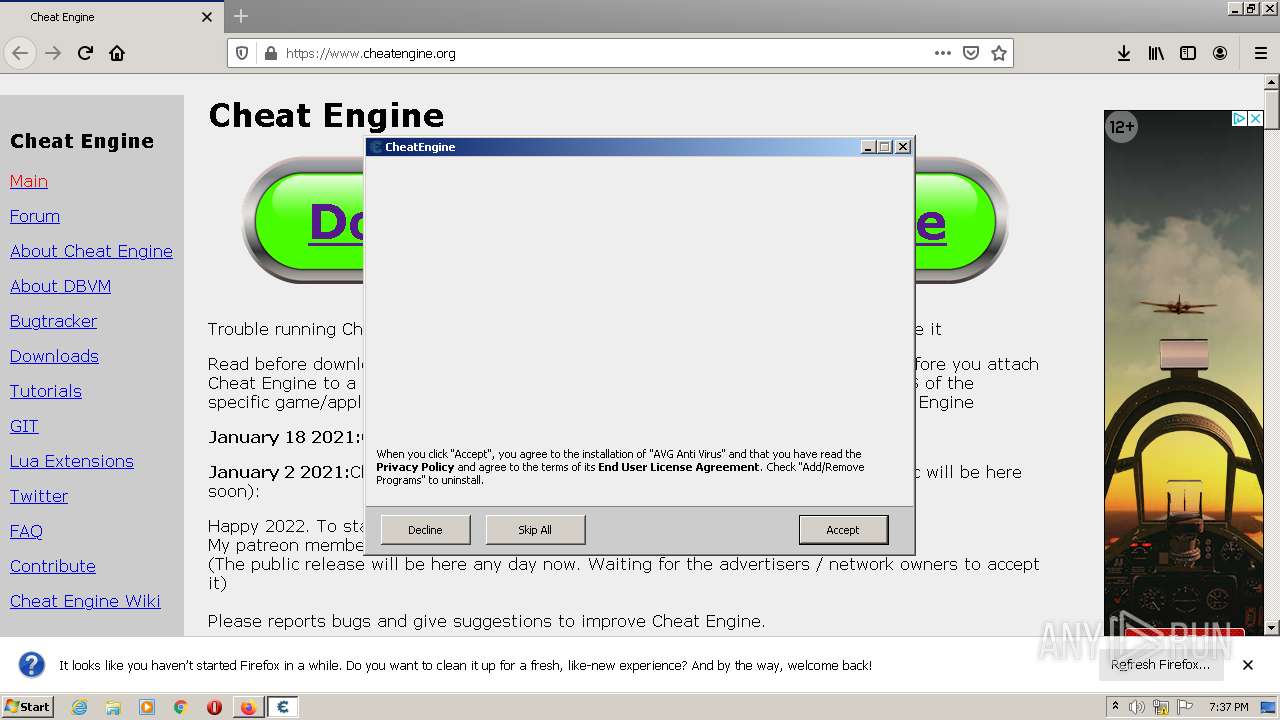Image resolution: width=1280 pixels, height=720 pixels.
Task: Open the GIT sidebar link
Action: [x=24, y=426]
